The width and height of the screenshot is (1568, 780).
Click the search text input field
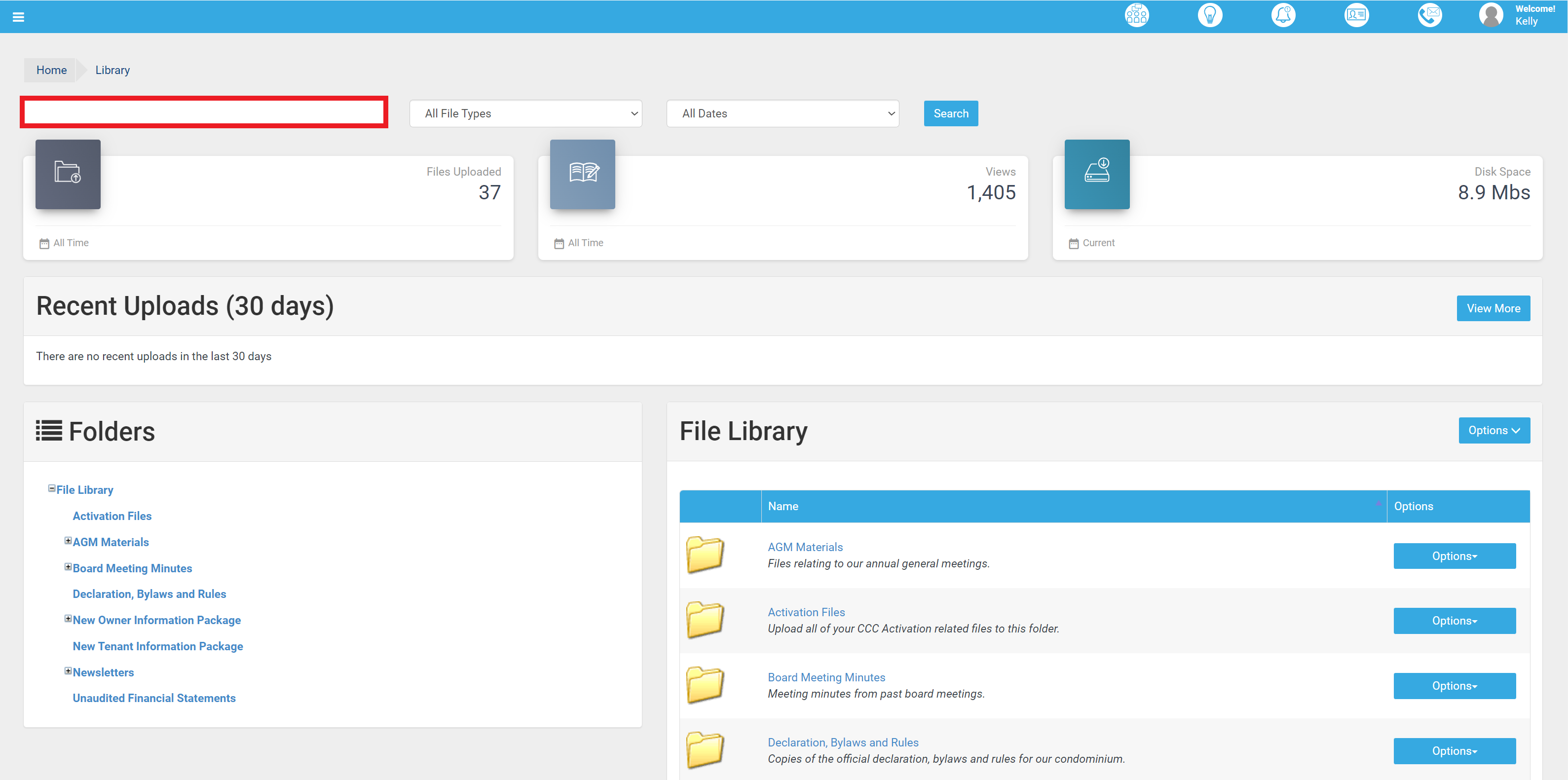coord(204,112)
